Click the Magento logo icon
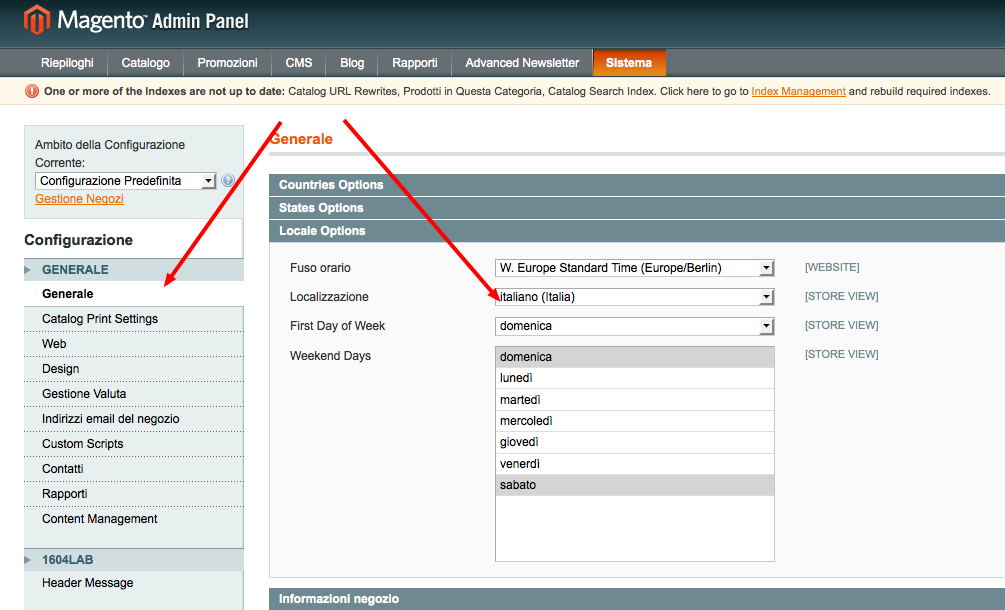Viewport: 1005px width, 610px height. (37, 20)
